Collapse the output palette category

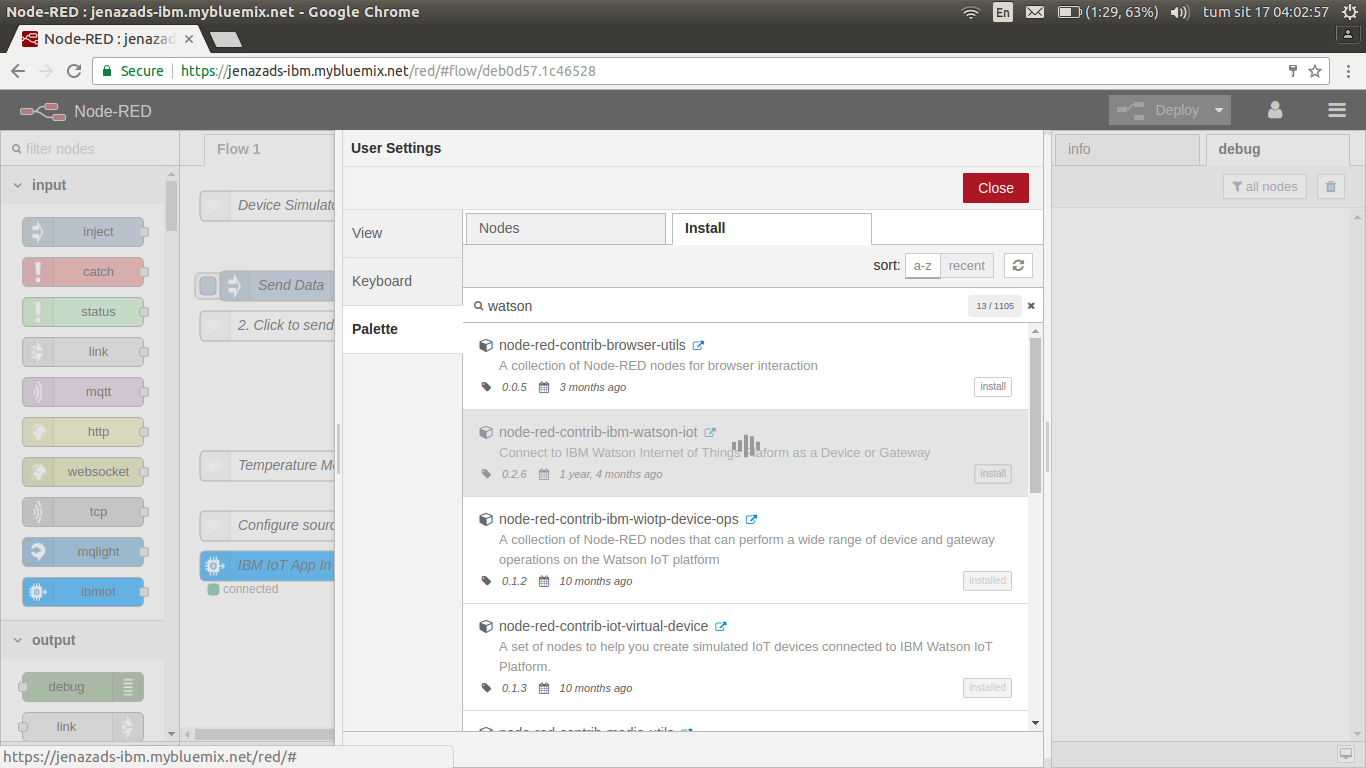[82, 640]
